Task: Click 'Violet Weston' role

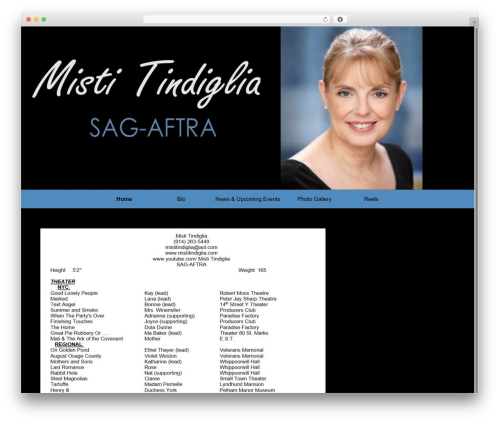Action: click(x=160, y=356)
